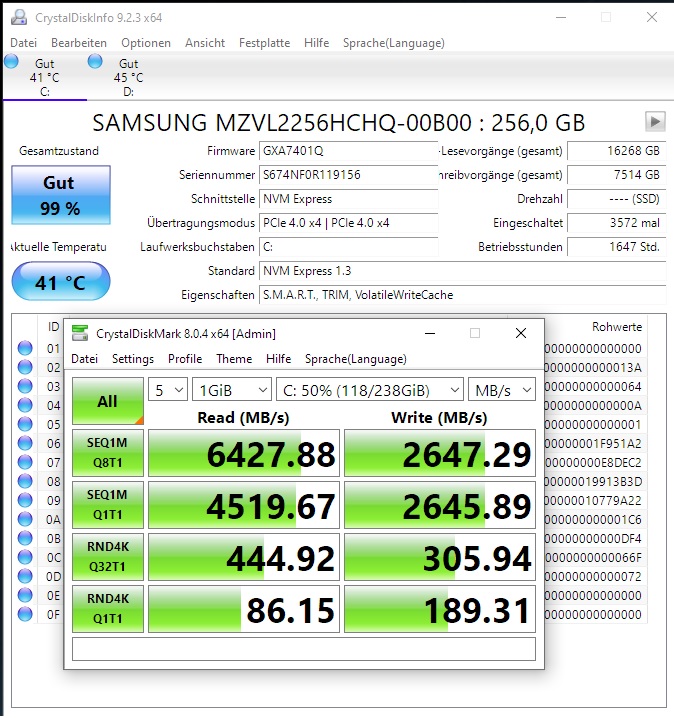The height and width of the screenshot is (718, 674).
Task: Open Datei menu in CrystalDiskInfo
Action: (23, 43)
